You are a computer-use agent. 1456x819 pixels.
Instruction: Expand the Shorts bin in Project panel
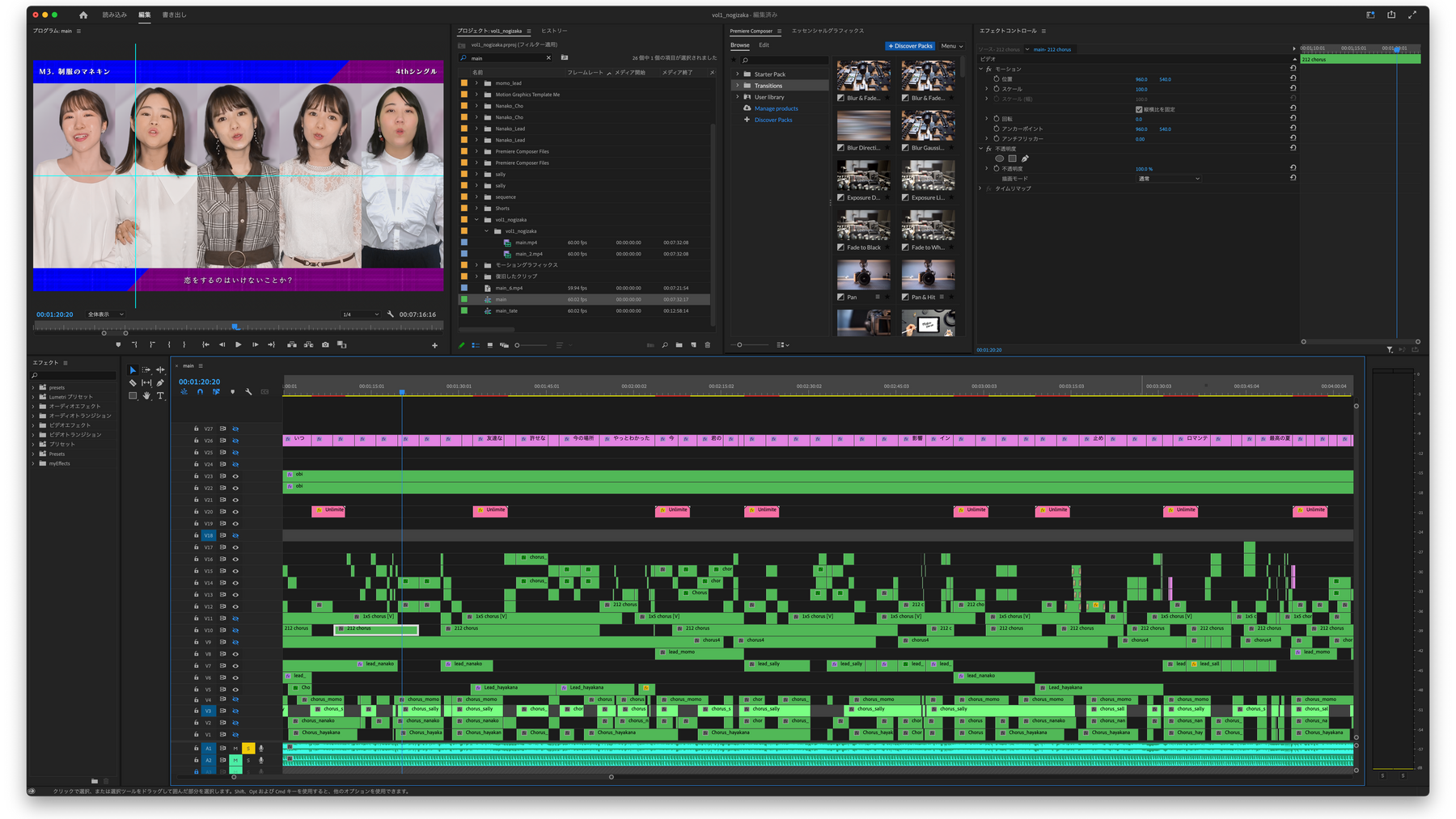coord(476,209)
